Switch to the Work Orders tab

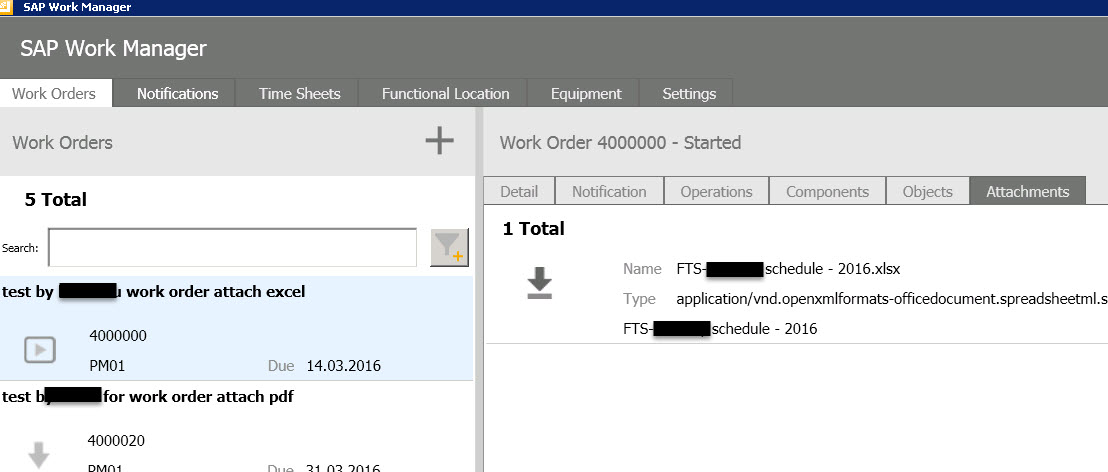tap(54, 93)
